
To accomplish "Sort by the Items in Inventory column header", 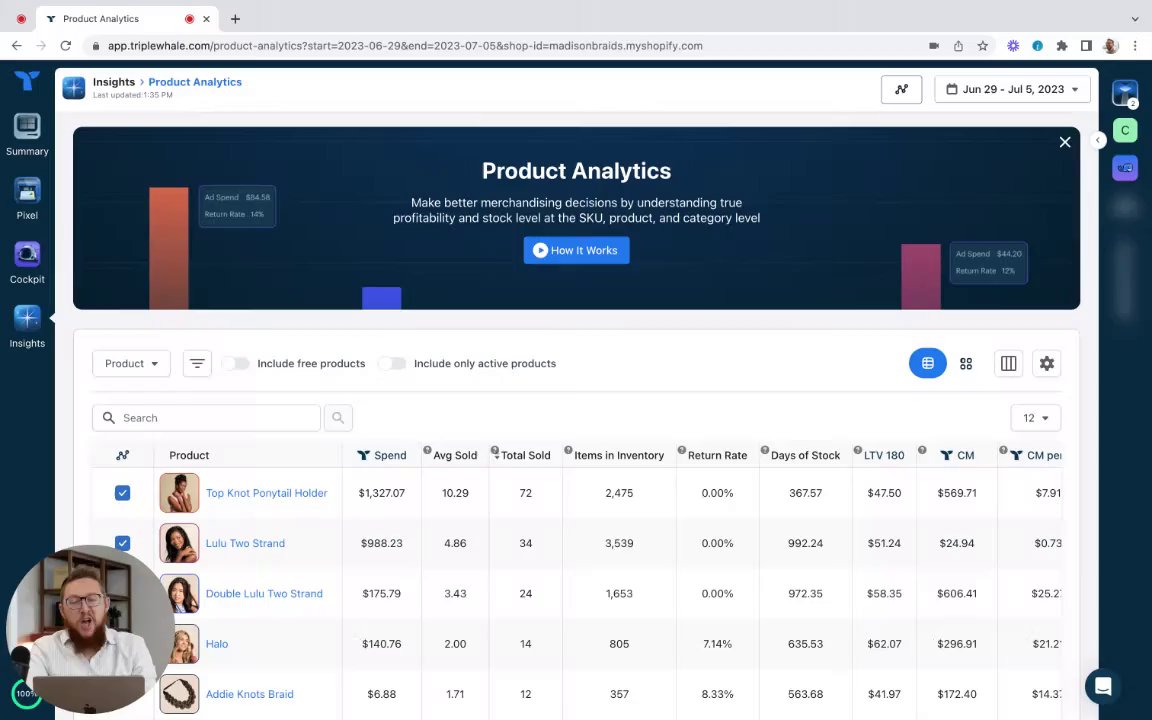I will pyautogui.click(x=619, y=456).
